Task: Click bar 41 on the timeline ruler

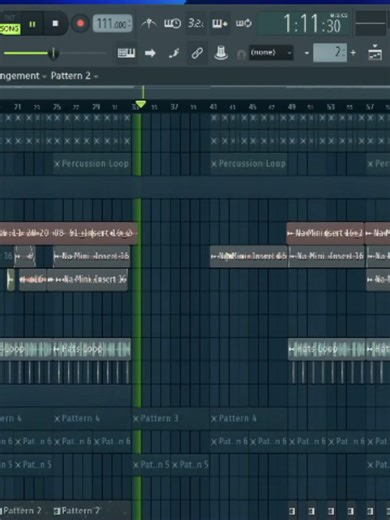Action: 213,107
